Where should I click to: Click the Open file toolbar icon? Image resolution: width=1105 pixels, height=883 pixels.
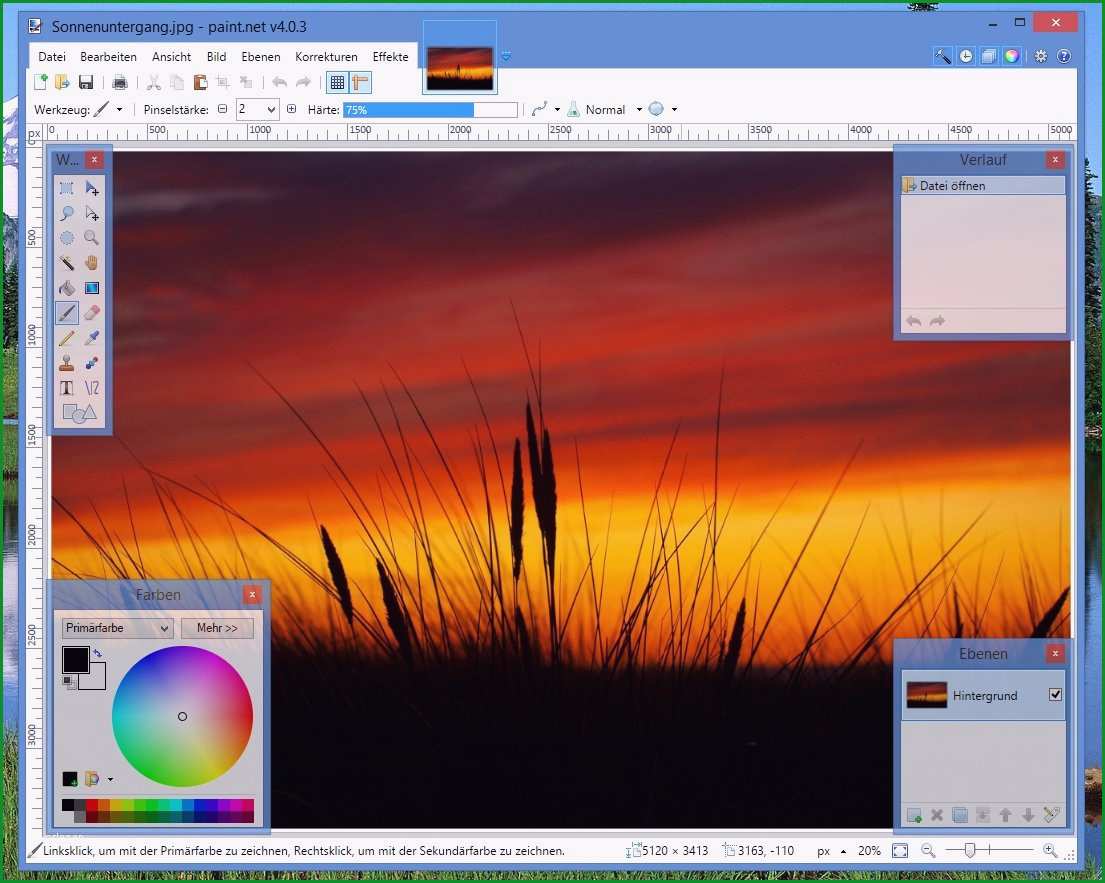coord(63,82)
